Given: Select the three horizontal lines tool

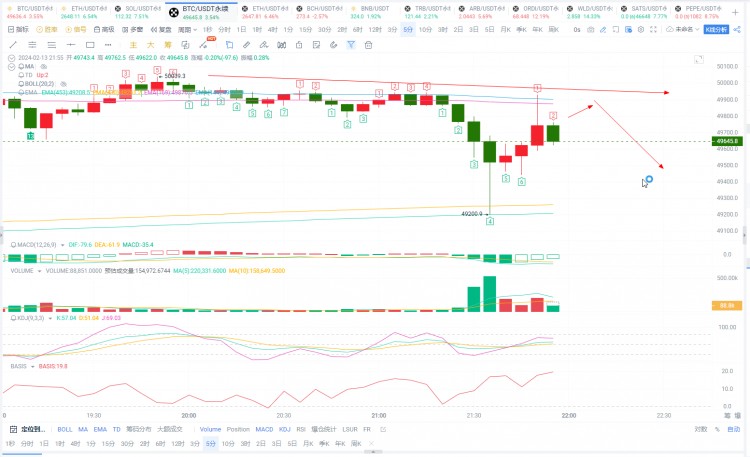Looking at the screenshot, I should click(x=52, y=45).
